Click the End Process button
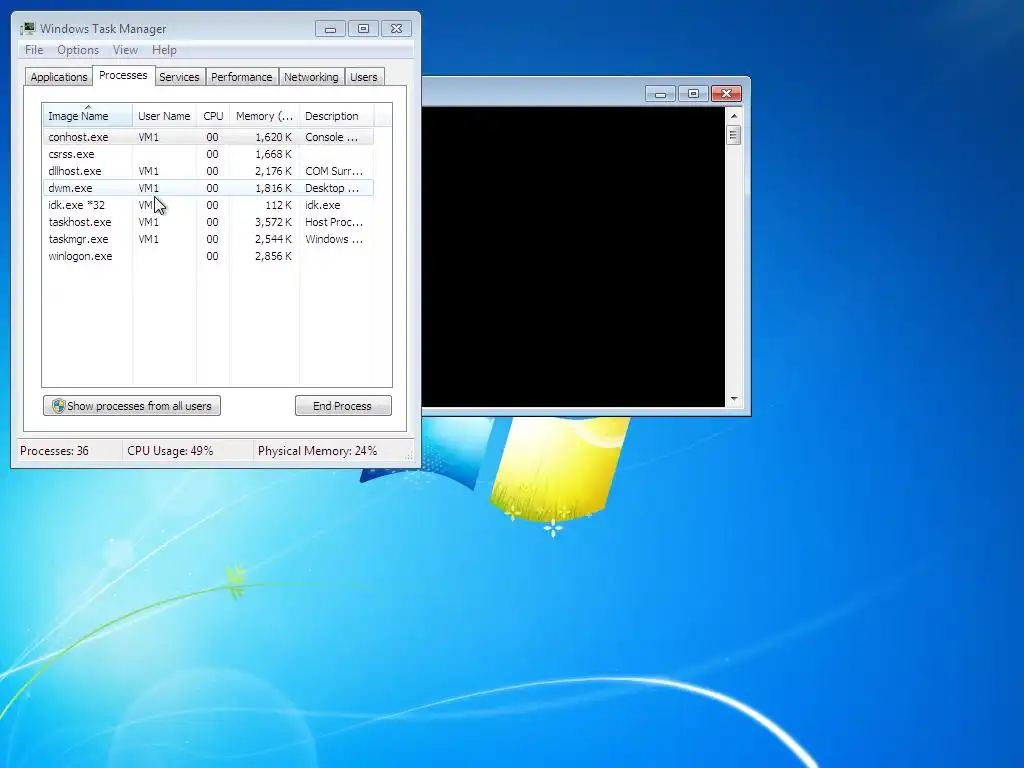Viewport: 1024px width, 768px height. pos(343,406)
